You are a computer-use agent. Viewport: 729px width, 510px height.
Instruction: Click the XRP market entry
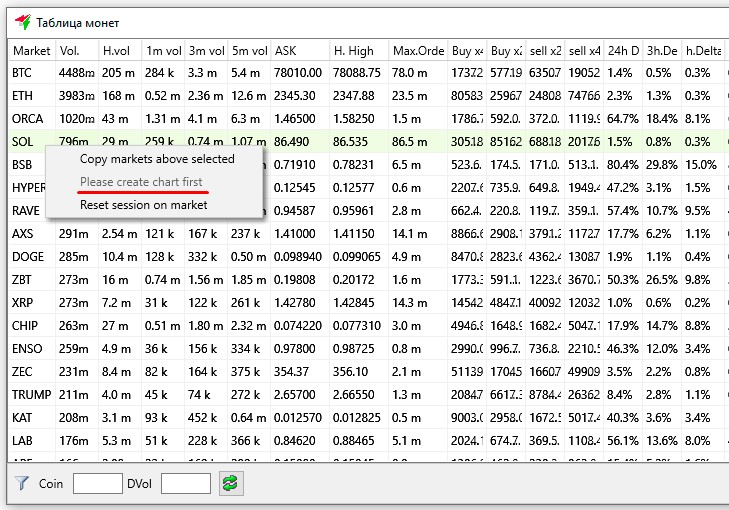(x=23, y=303)
